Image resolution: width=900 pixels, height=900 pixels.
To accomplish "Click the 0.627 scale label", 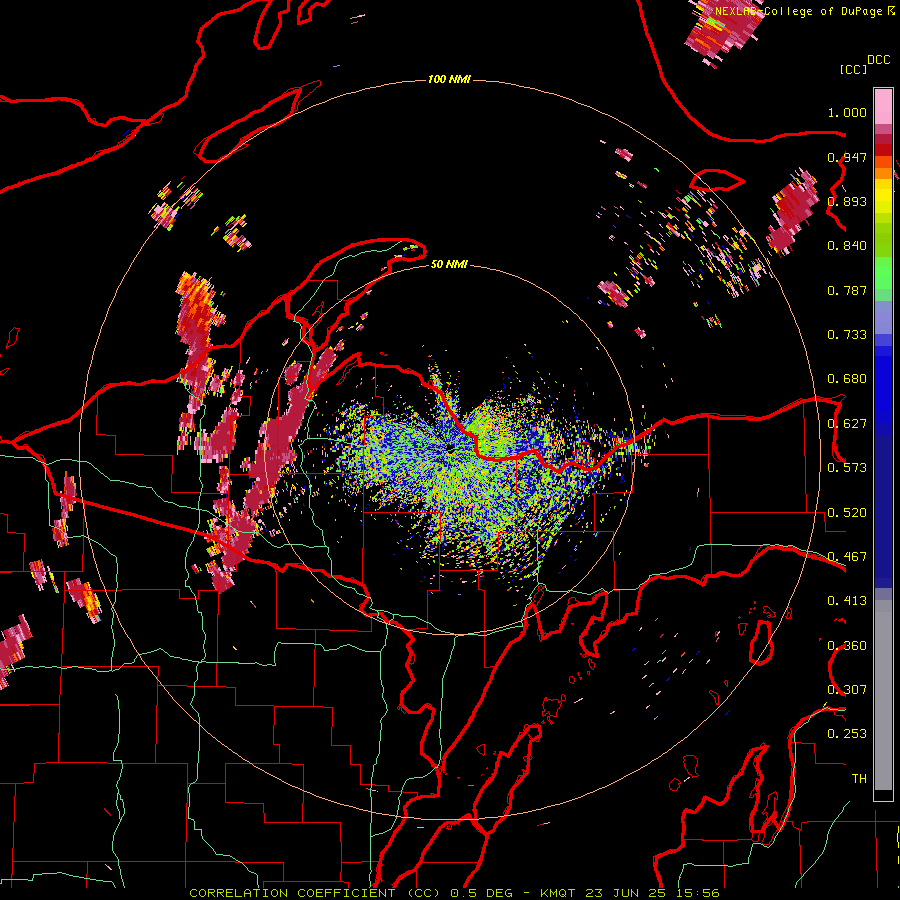I will pos(847,424).
